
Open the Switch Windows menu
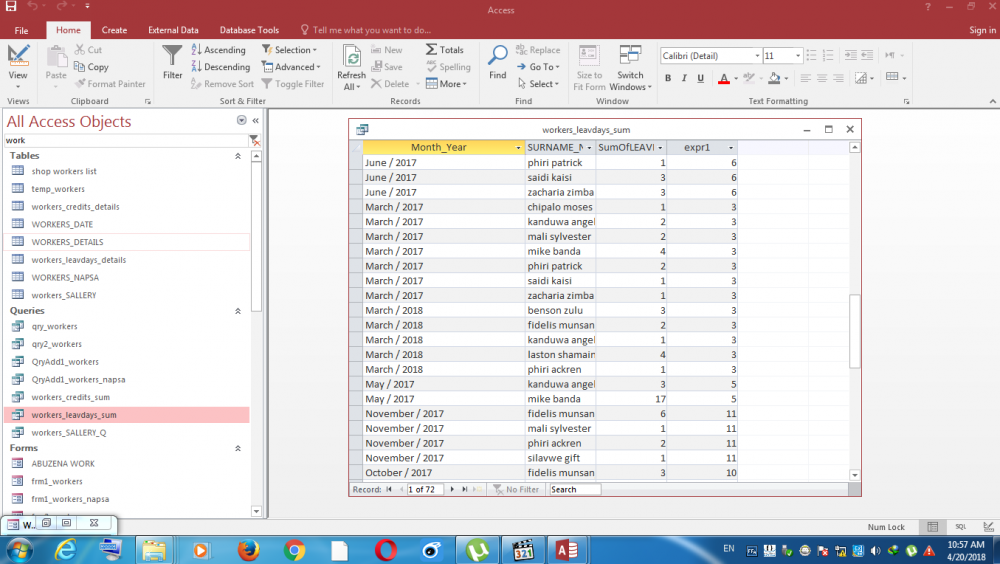tap(630, 66)
